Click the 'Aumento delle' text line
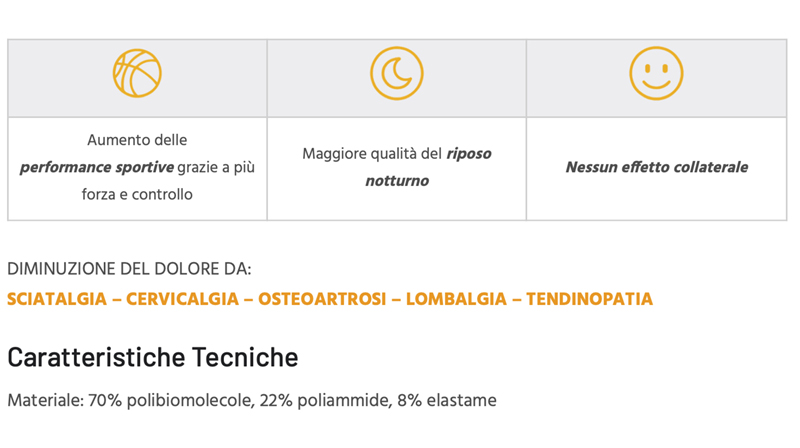This screenshot has width=800, height=448. 137,141
